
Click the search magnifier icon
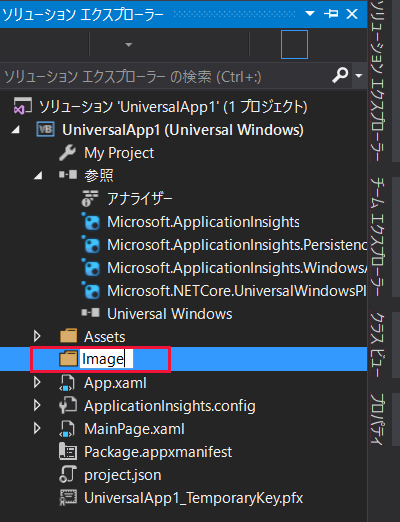(340, 75)
